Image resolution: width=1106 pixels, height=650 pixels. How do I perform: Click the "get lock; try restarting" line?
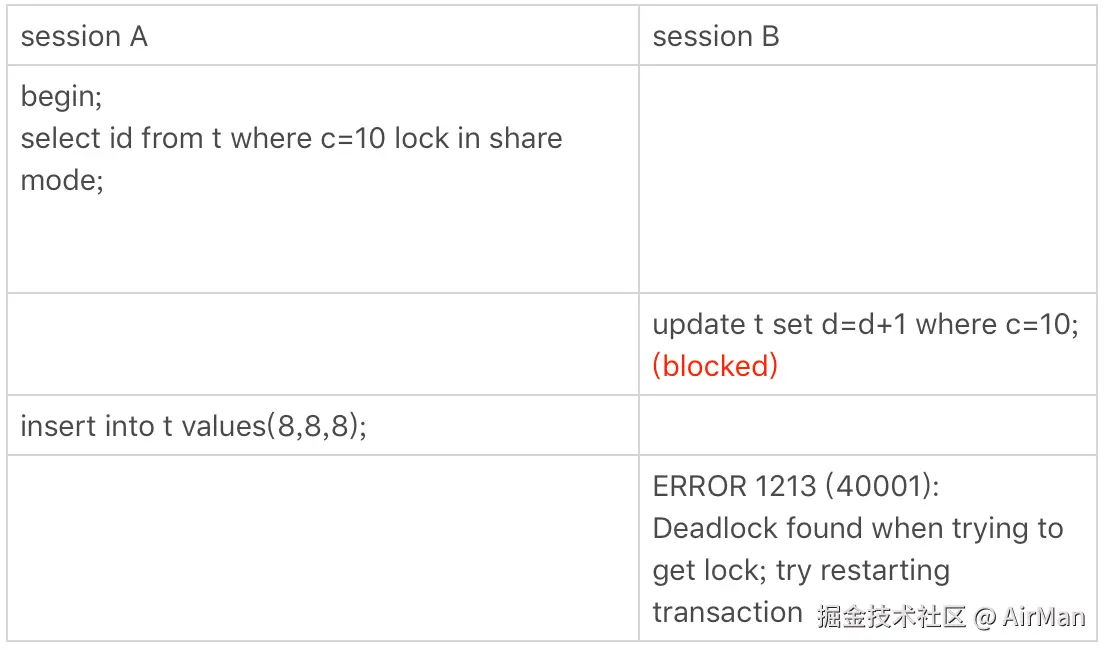pyautogui.click(x=801, y=570)
